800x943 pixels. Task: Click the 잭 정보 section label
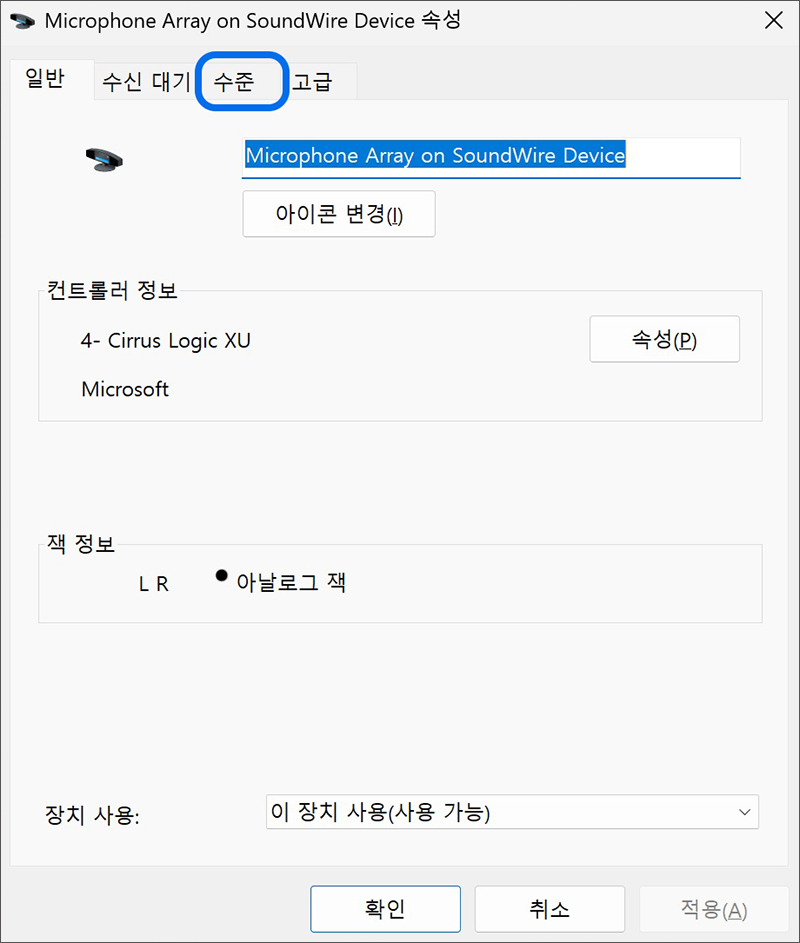pyautogui.click(x=81, y=545)
